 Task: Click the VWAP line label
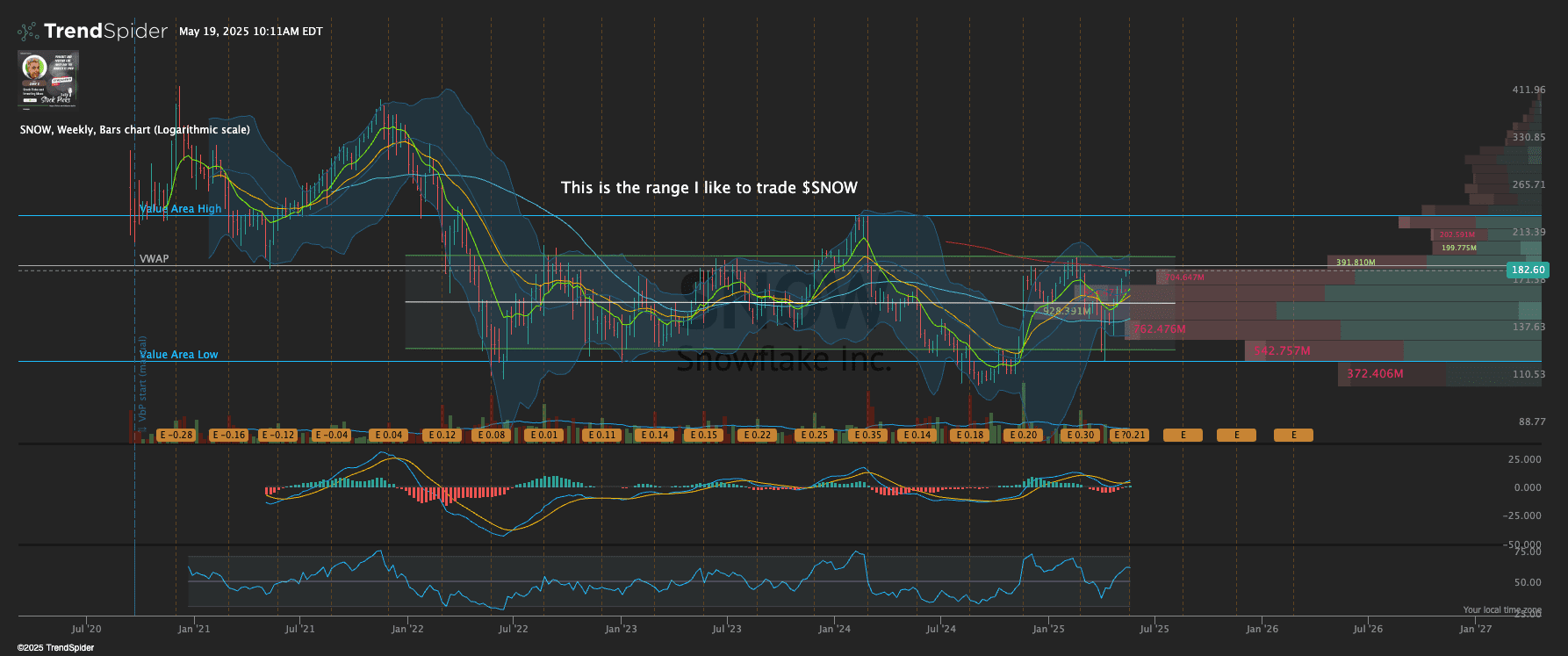point(154,259)
